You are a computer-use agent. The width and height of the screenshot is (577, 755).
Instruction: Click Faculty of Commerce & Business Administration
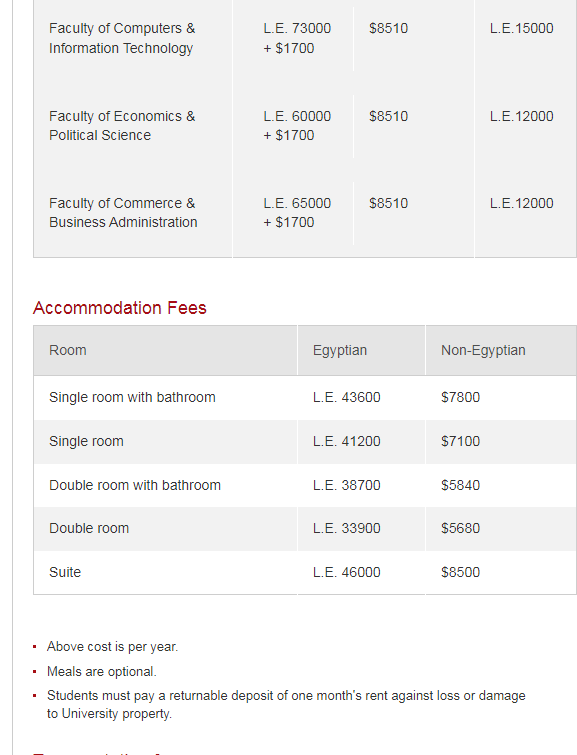(123, 212)
